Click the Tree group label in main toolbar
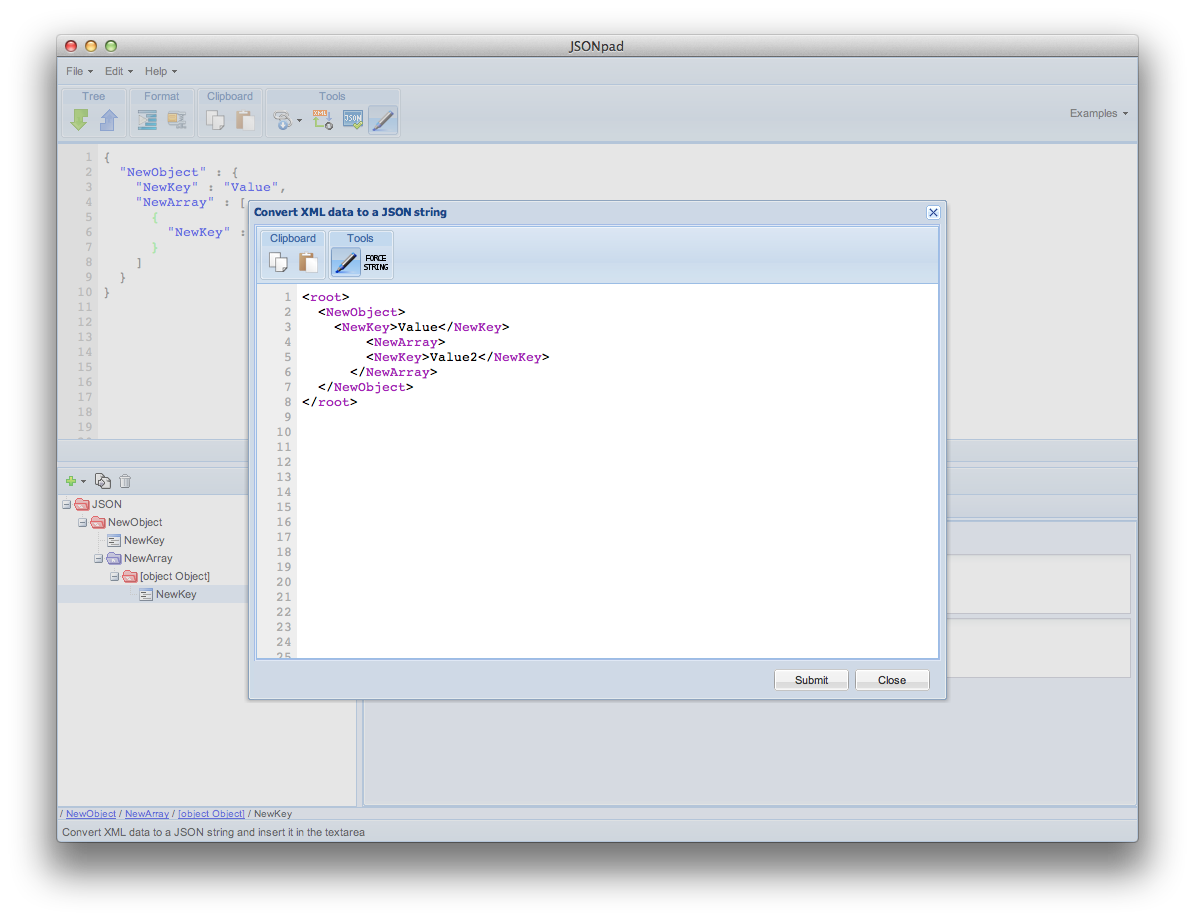Viewport: 1195px width, 921px height. tap(93, 96)
